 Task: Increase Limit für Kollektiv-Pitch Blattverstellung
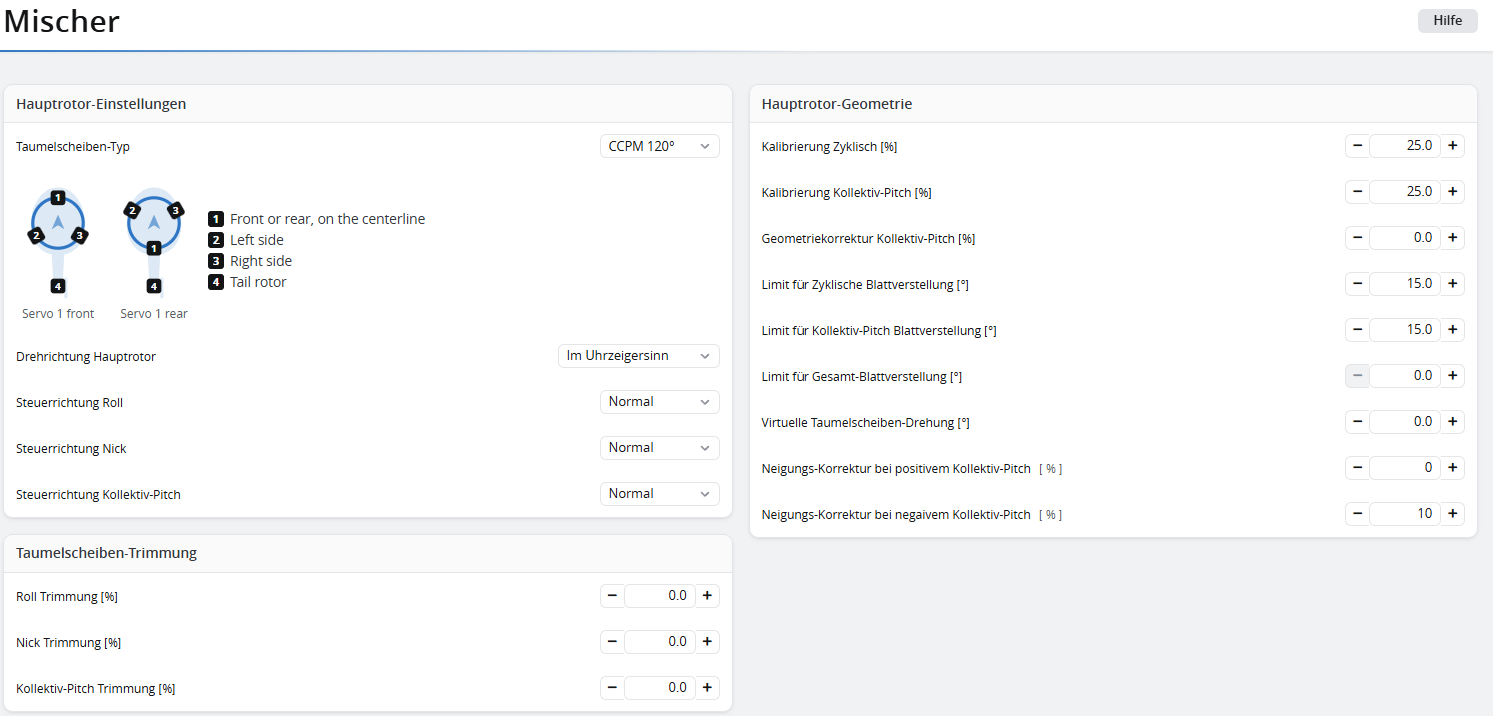(1452, 330)
